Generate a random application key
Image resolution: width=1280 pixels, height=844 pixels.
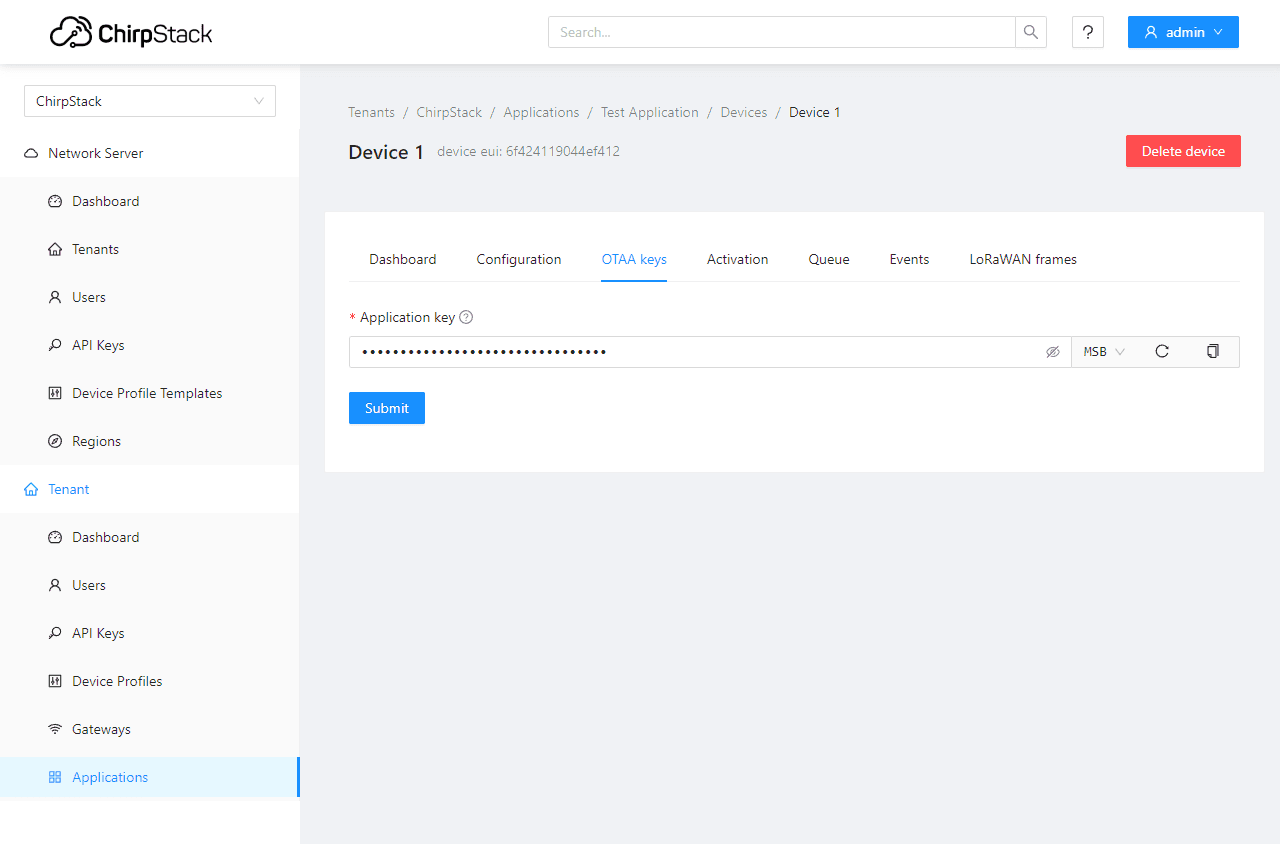[1161, 352]
